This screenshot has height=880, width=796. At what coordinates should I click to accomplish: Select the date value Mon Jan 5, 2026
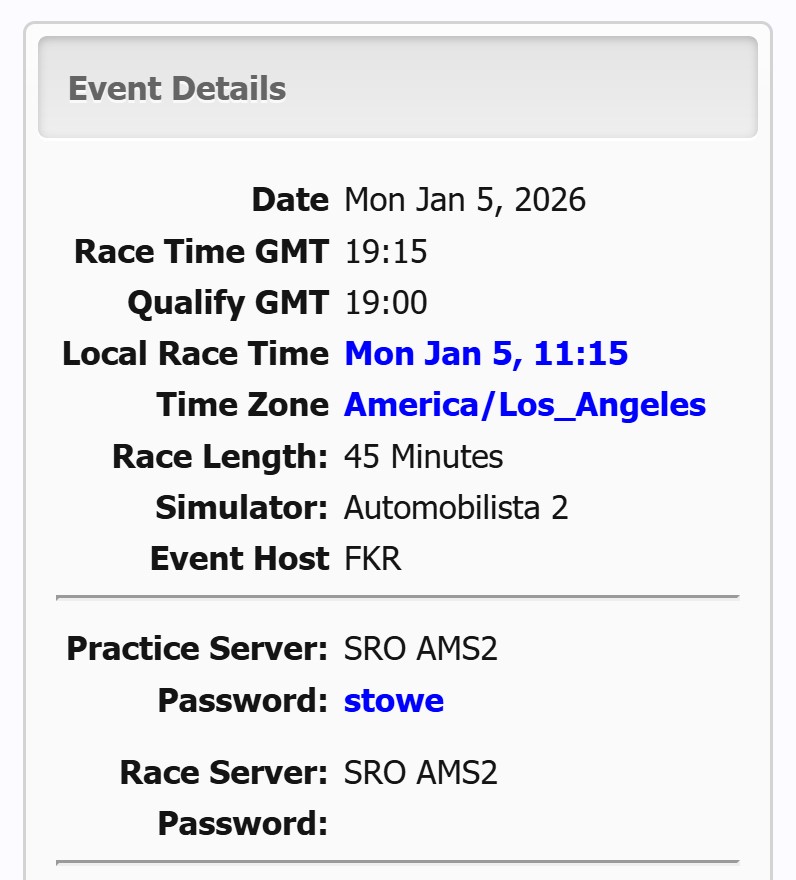[465, 200]
